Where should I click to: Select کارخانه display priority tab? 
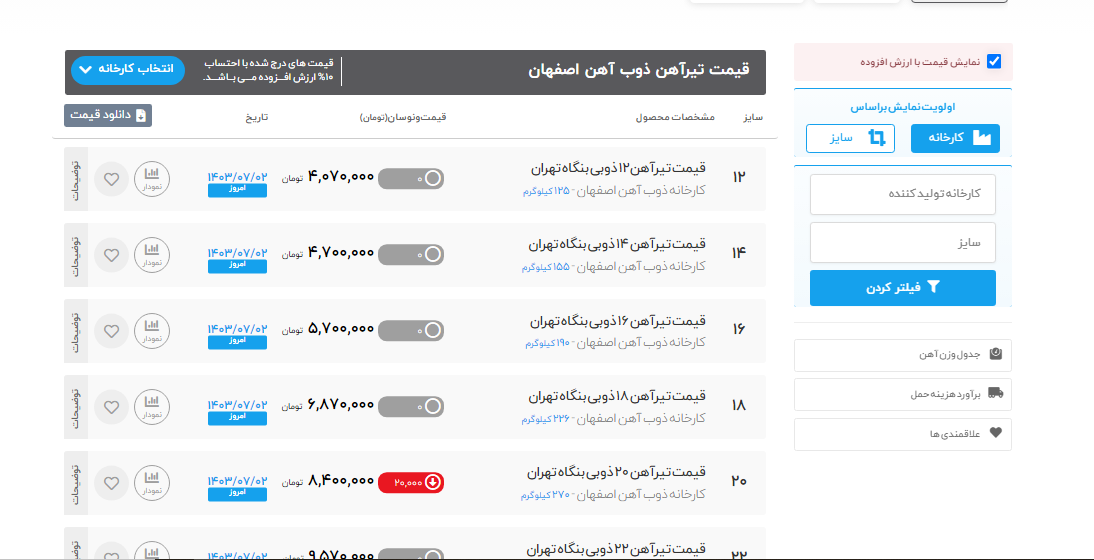[x=955, y=138]
